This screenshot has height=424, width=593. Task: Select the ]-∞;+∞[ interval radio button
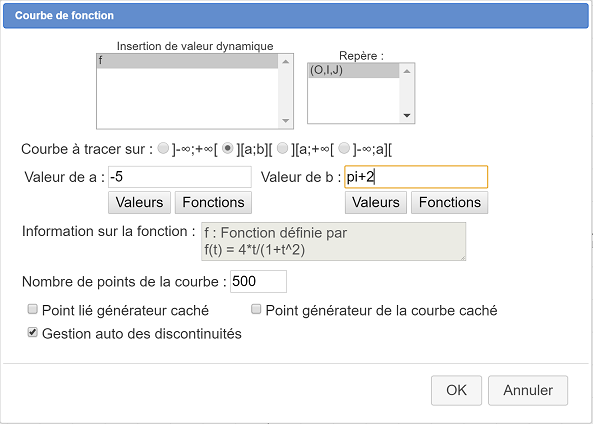click(163, 148)
